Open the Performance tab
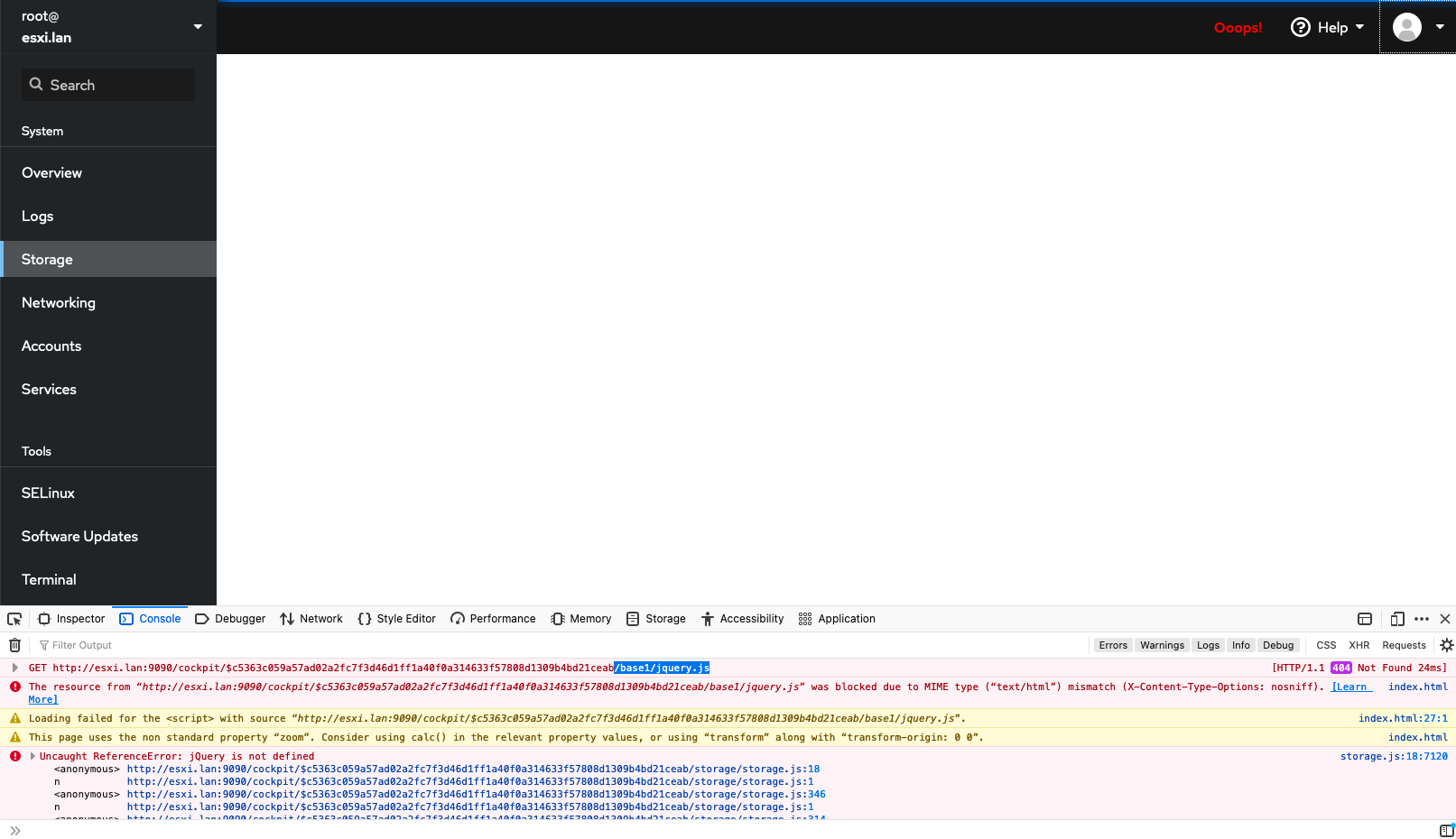This screenshot has width=1456, height=839. (493, 619)
